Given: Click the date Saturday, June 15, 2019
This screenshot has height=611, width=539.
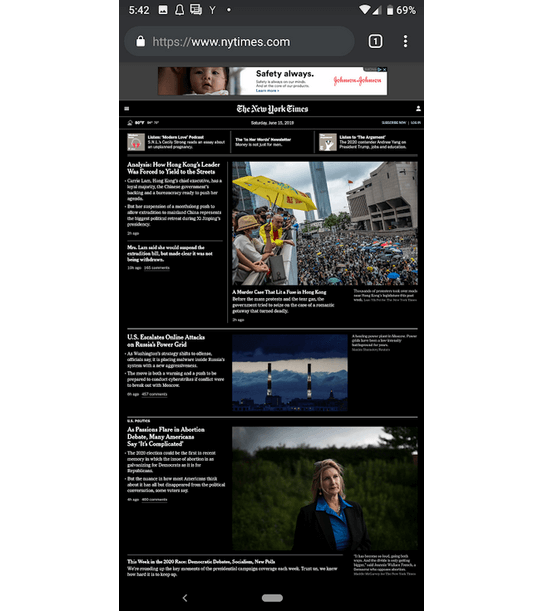Looking at the screenshot, I should point(272,123).
